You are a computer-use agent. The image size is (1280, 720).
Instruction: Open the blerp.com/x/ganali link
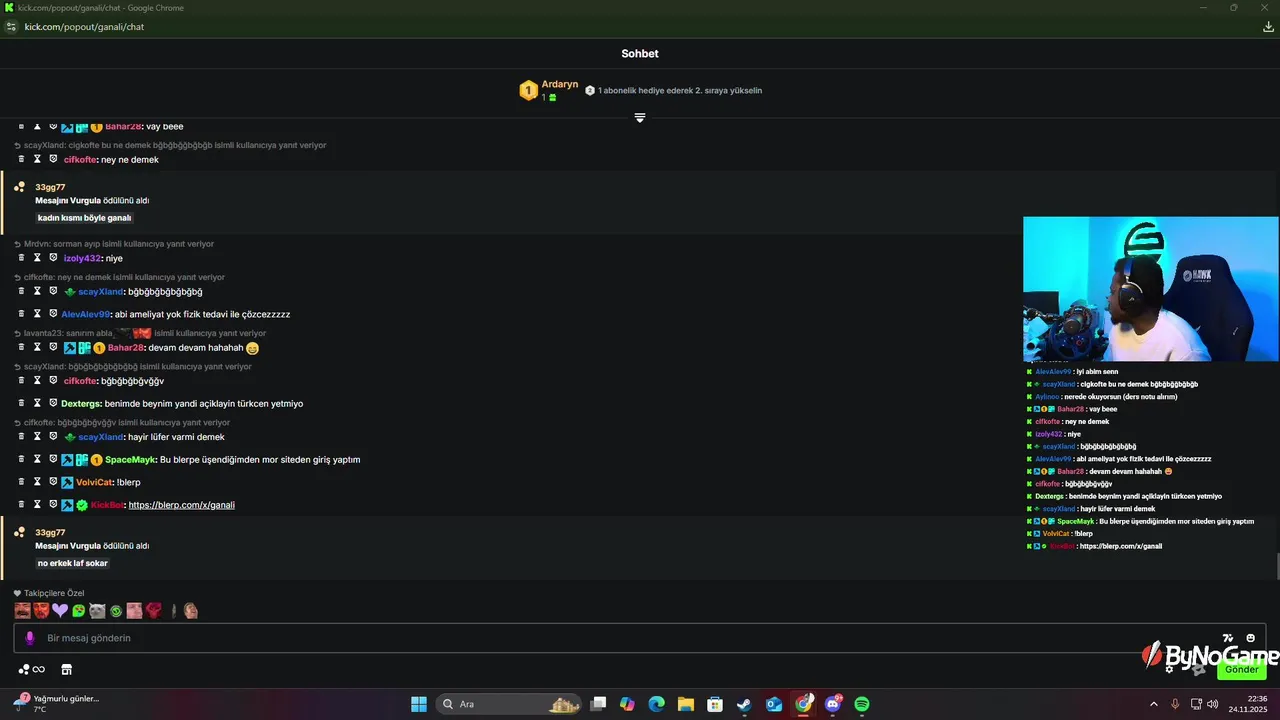(181, 505)
